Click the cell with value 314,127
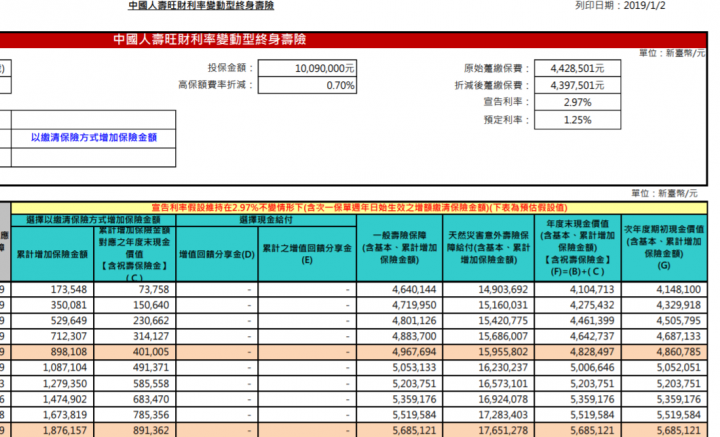 pyautogui.click(x=135, y=336)
